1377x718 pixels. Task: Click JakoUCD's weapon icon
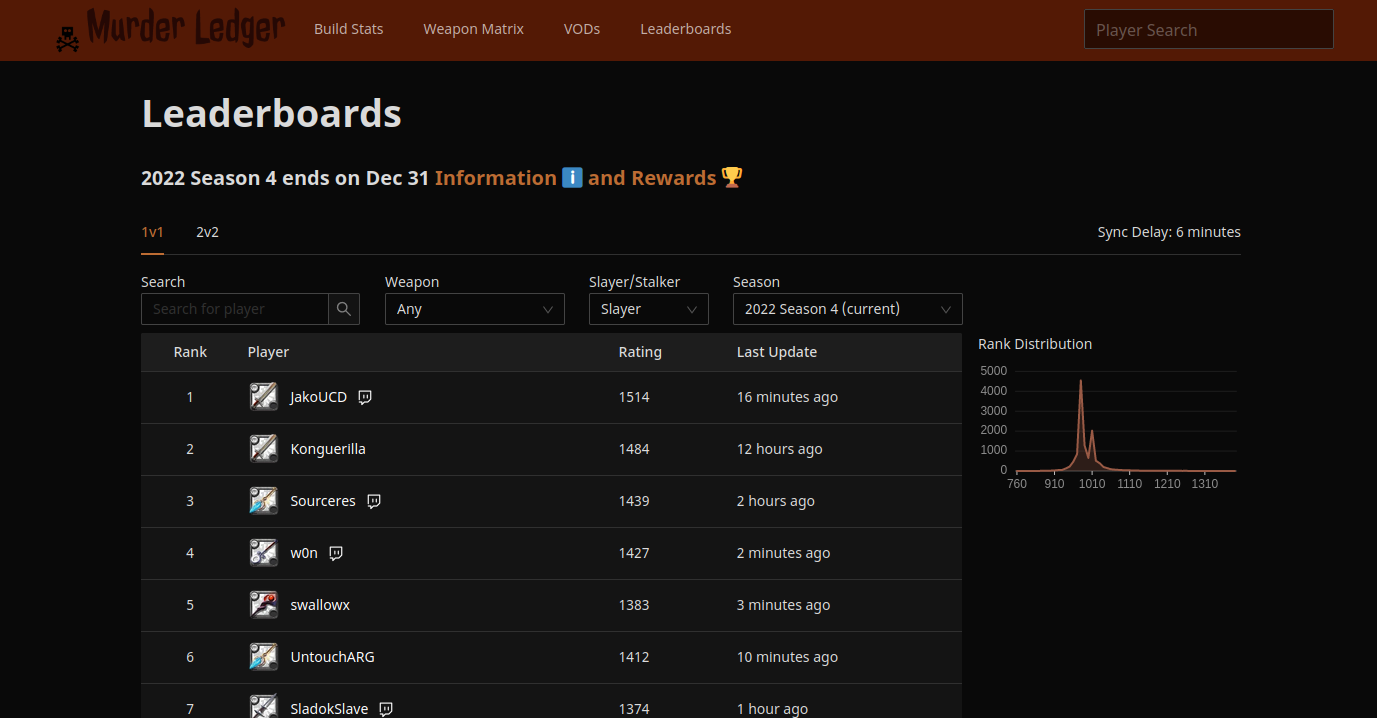263,397
